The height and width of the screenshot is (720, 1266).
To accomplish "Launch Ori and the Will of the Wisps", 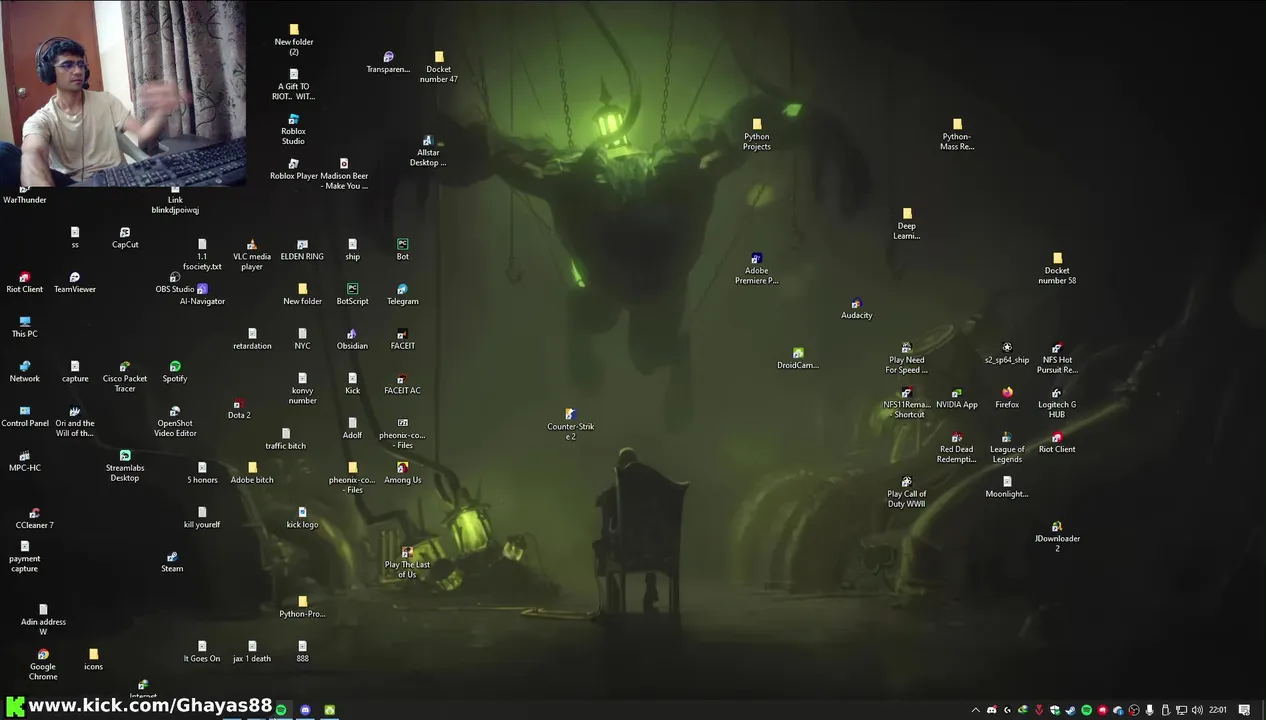I will 75,421.
